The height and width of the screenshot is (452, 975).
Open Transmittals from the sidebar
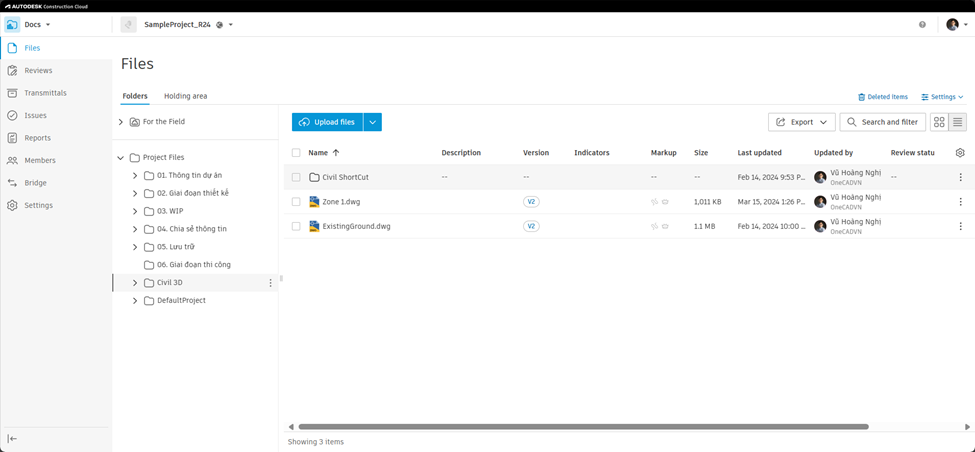point(45,93)
